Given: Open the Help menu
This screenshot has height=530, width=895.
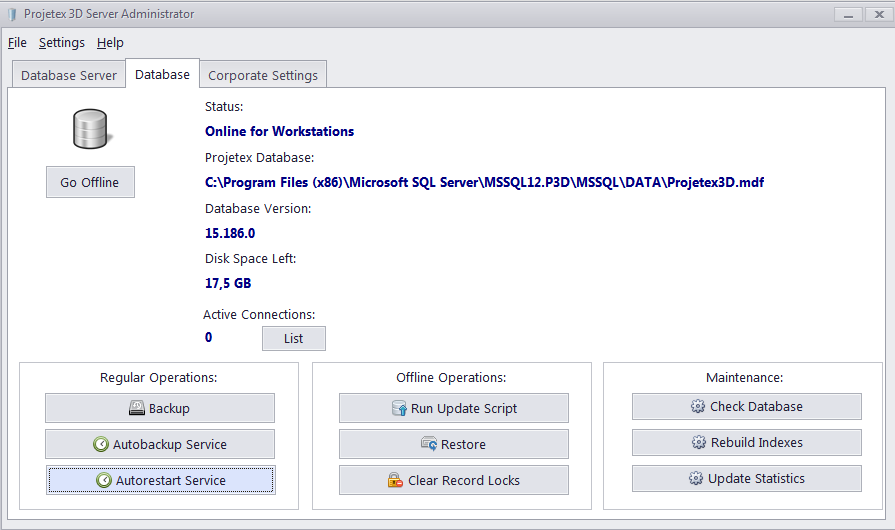Looking at the screenshot, I should coord(110,43).
